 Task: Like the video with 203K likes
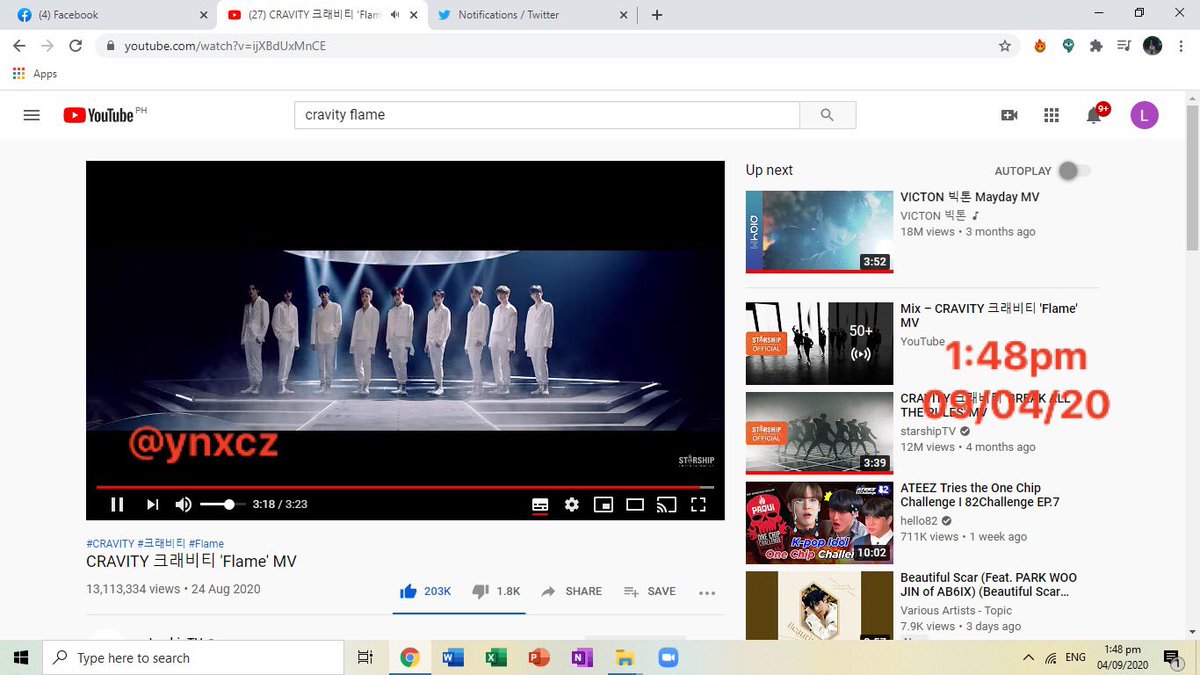coord(425,591)
